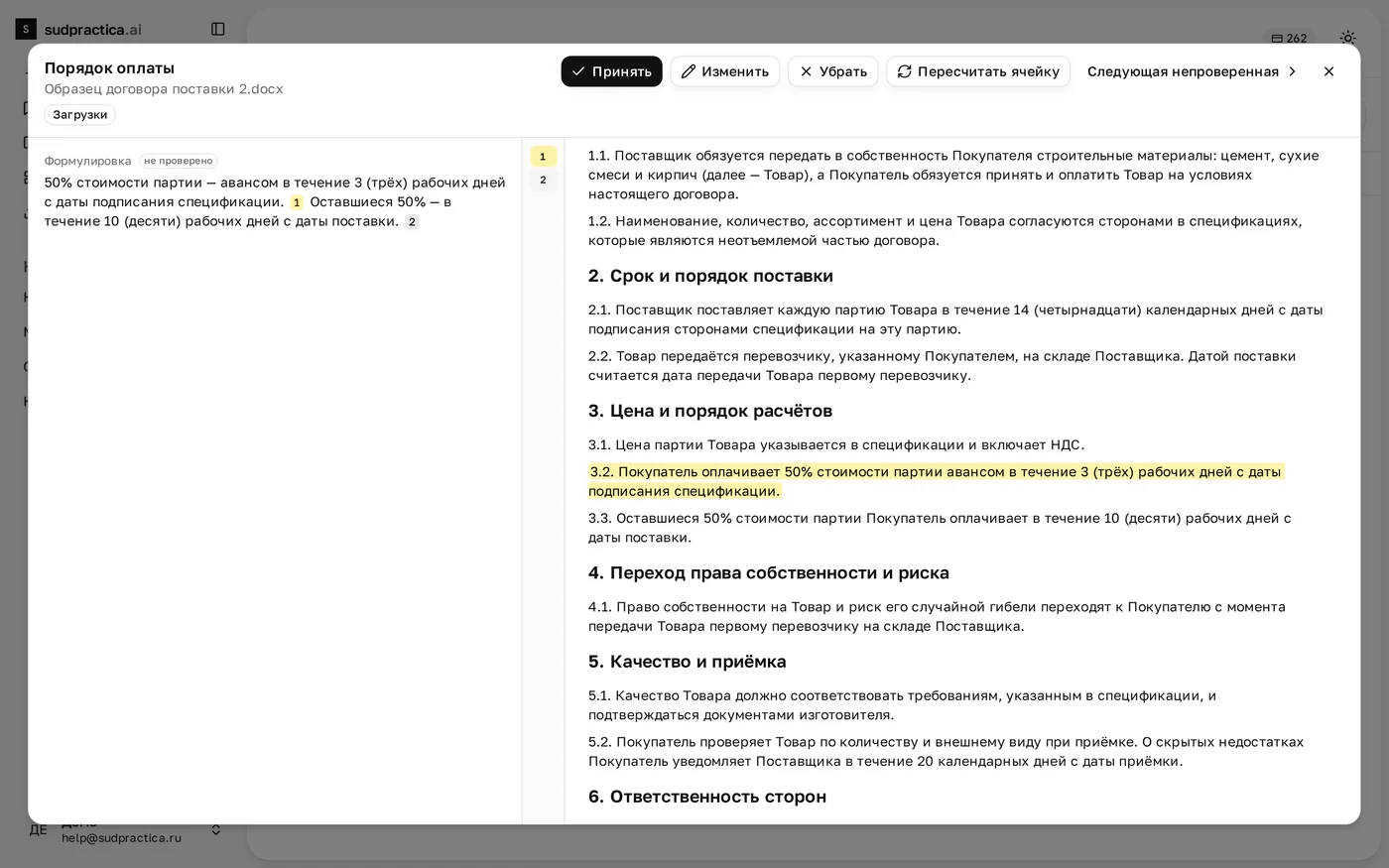
Task: Click clause 1.1 about строительные материалы
Action: 953,175
